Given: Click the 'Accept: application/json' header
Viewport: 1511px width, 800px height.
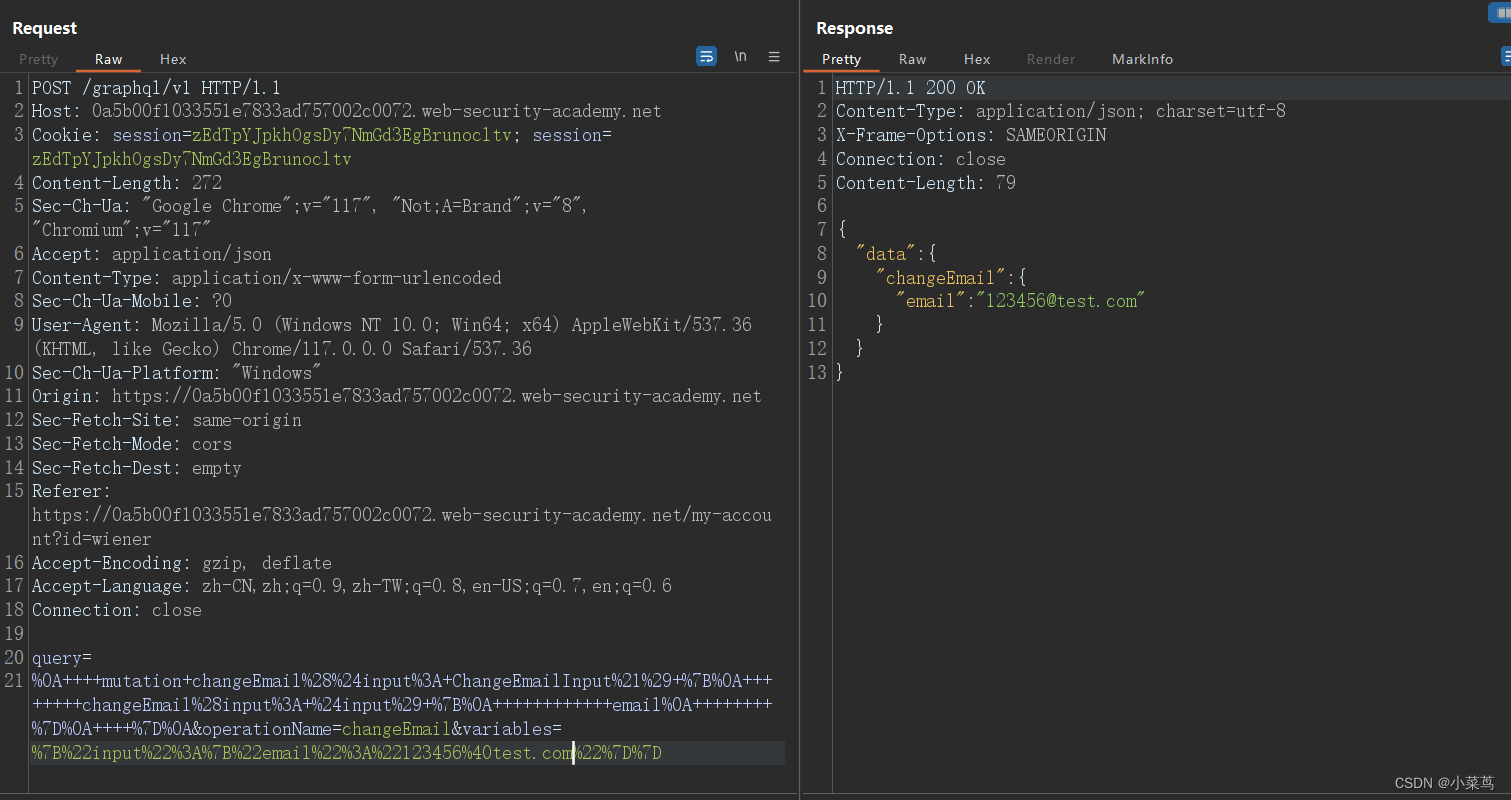Looking at the screenshot, I should (152, 254).
